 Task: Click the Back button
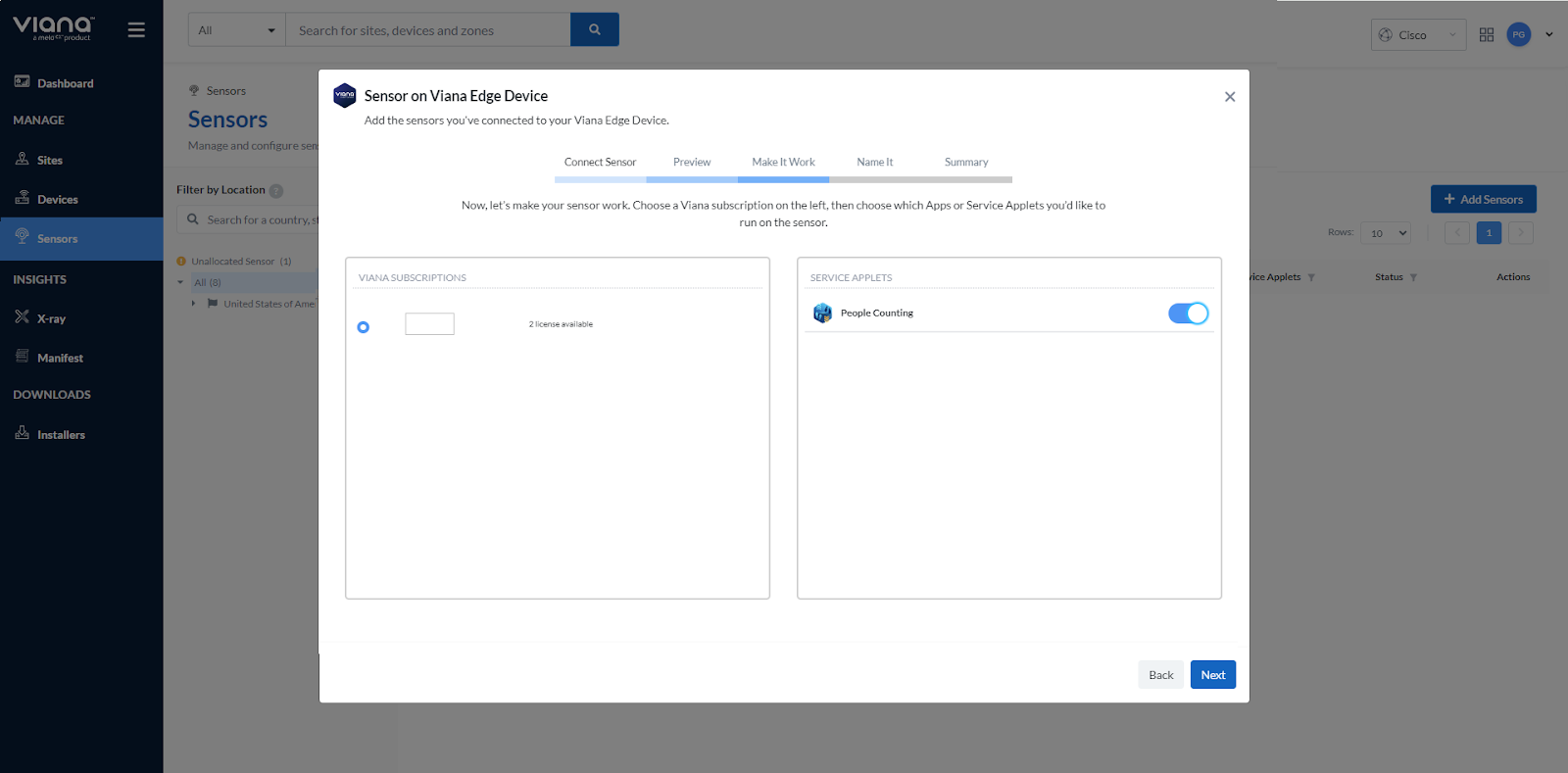[x=1160, y=675]
